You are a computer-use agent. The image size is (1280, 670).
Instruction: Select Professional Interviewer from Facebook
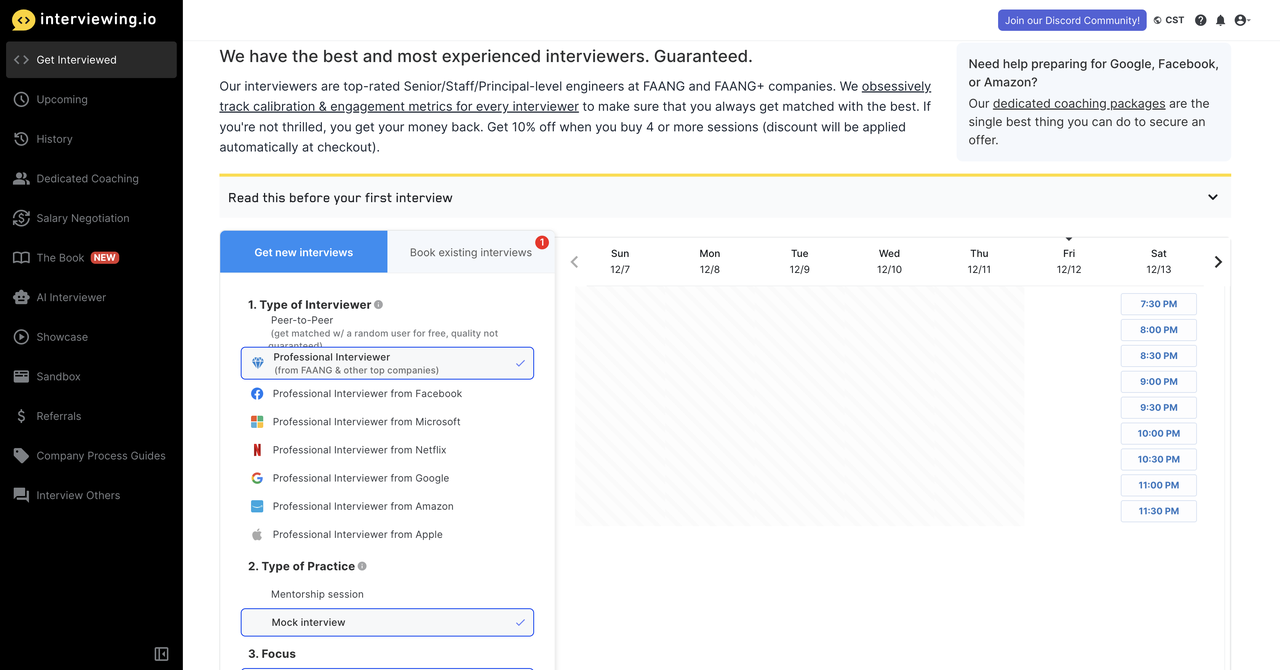pyautogui.click(x=367, y=394)
